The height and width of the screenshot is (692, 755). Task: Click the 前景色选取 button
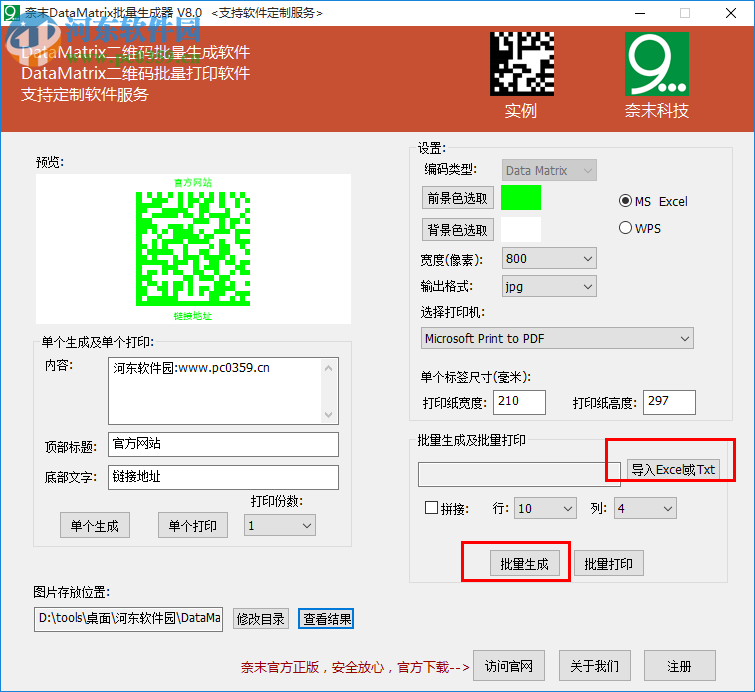point(458,198)
